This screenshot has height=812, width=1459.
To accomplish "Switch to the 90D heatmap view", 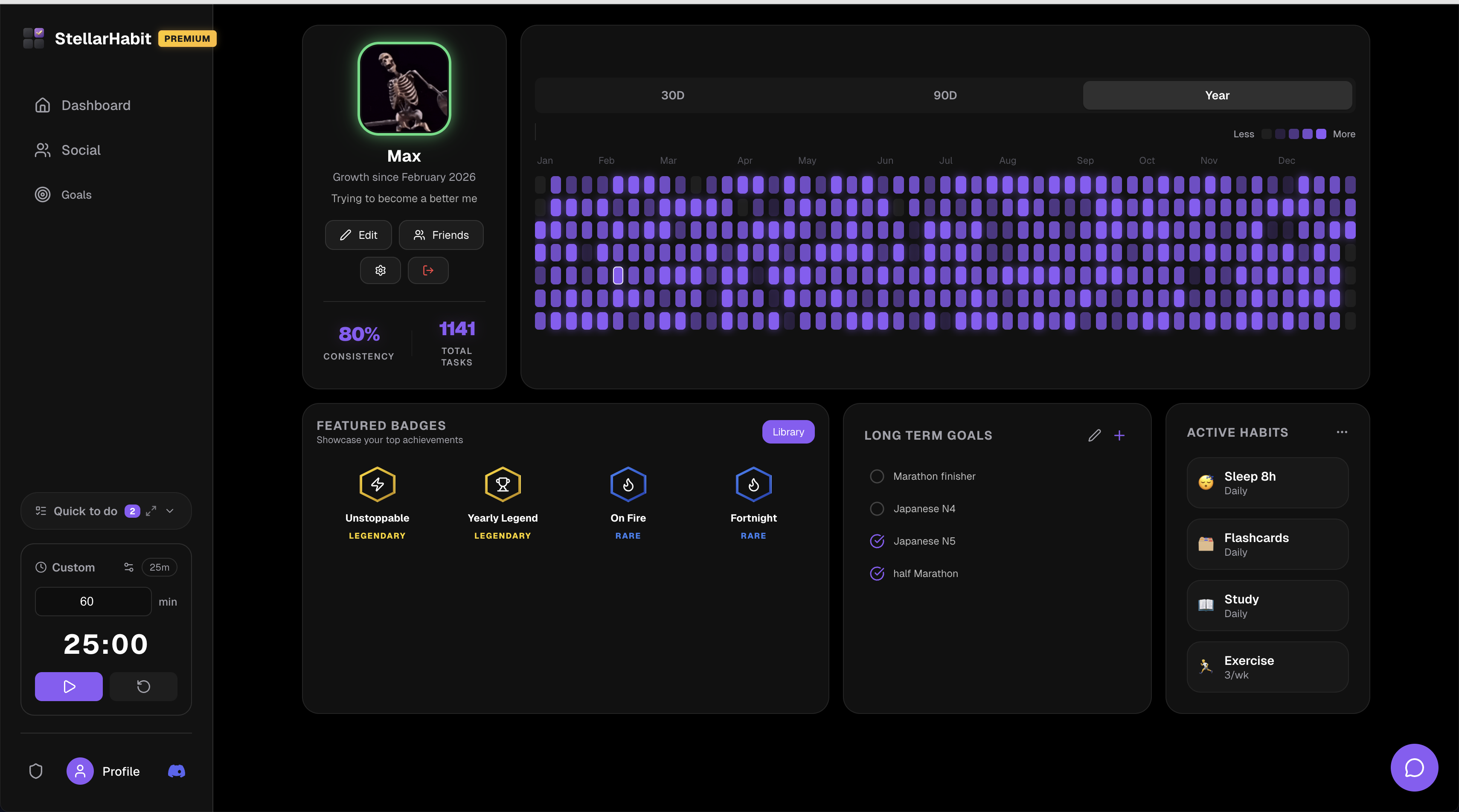I will pyautogui.click(x=944, y=95).
